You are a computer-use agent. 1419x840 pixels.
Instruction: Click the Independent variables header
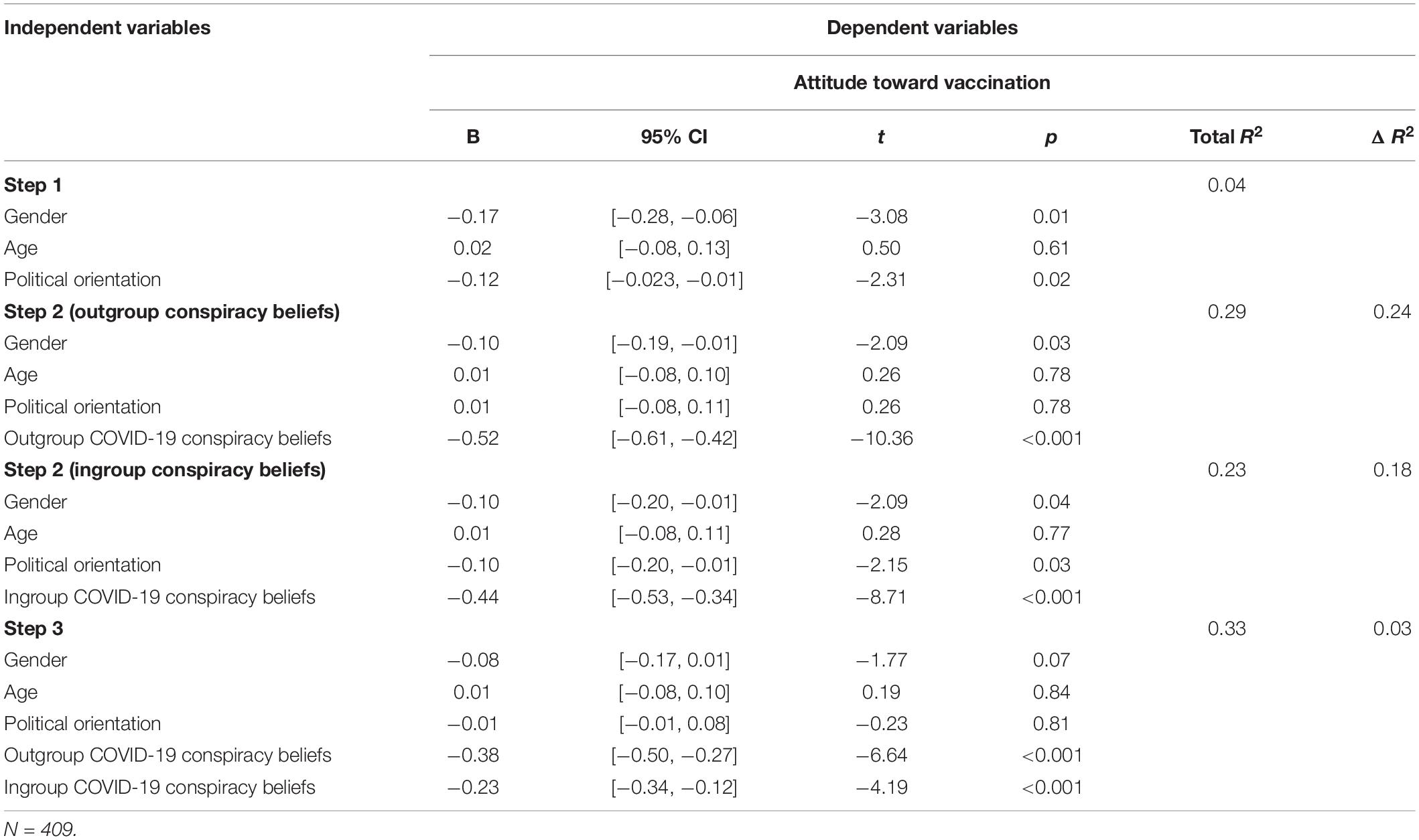[x=107, y=28]
